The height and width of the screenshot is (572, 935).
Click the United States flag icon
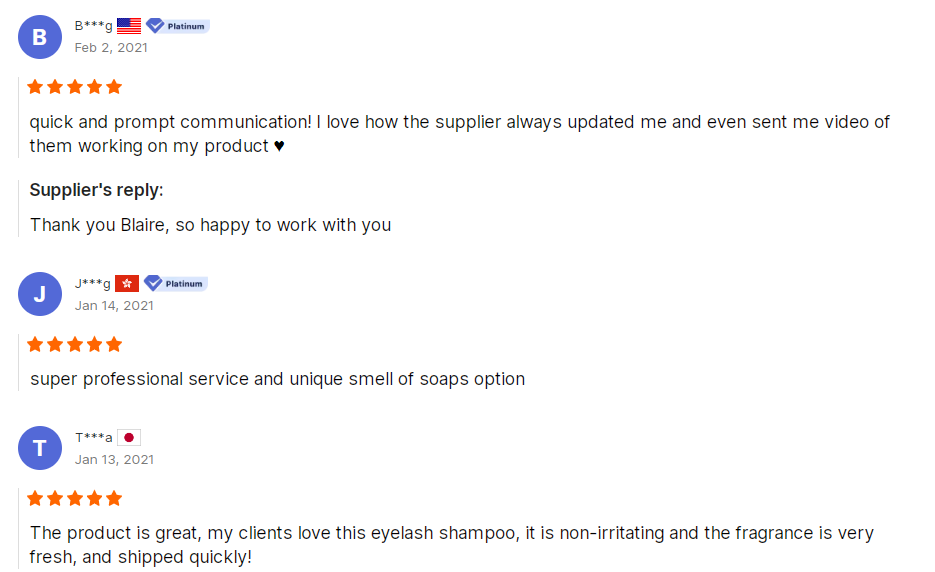(129, 26)
